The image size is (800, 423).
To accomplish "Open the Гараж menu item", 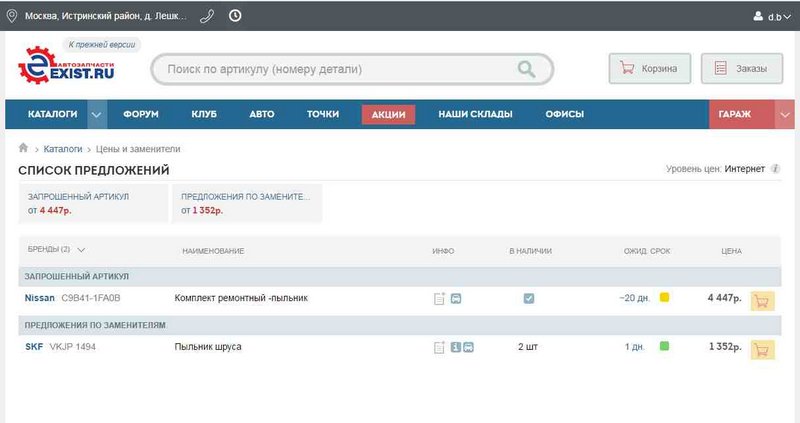I will click(x=735, y=114).
